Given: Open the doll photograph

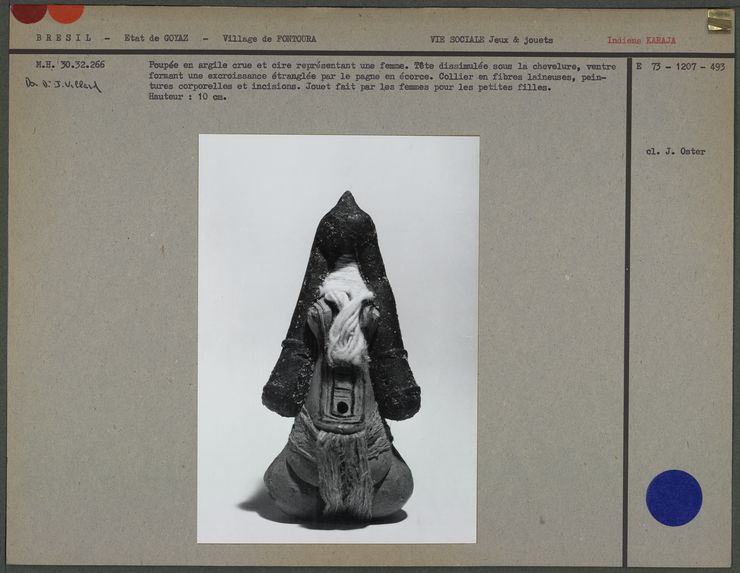Looking at the screenshot, I should (338, 338).
